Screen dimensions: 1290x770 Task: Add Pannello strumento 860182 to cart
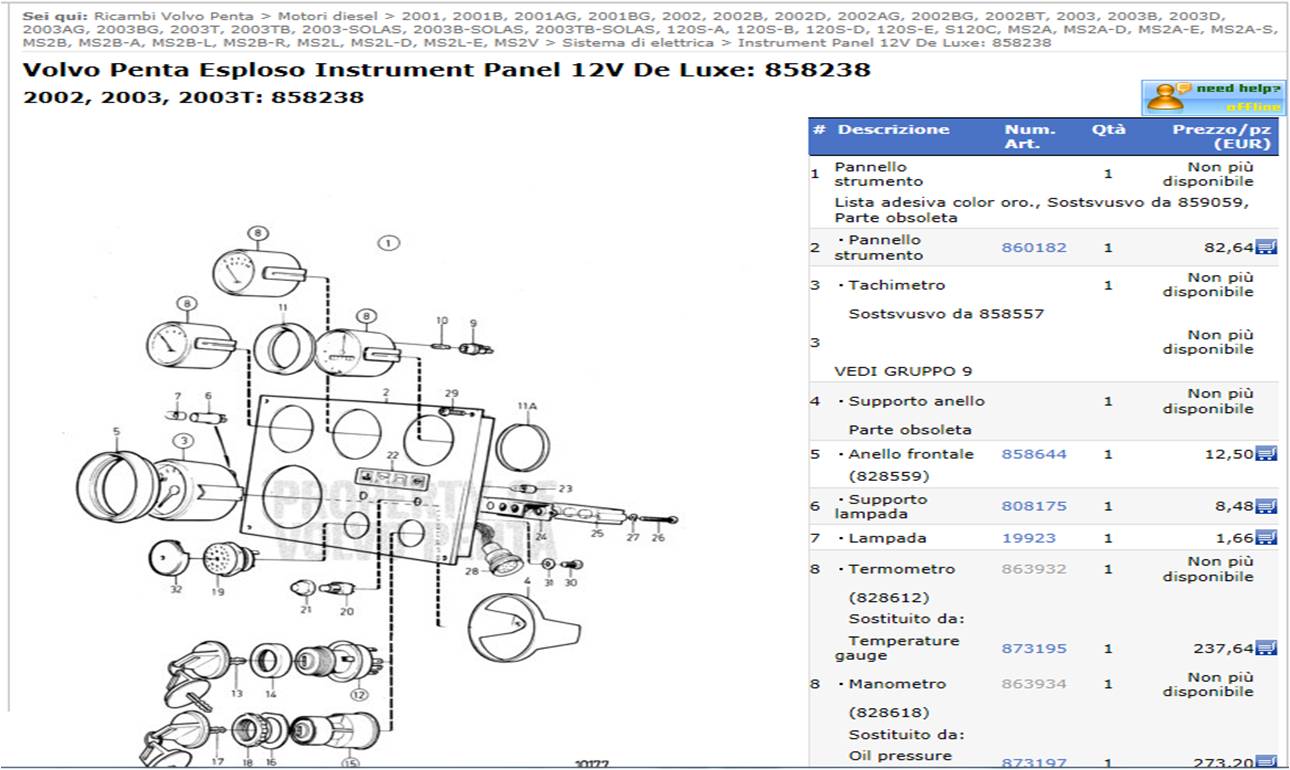click(x=1266, y=247)
